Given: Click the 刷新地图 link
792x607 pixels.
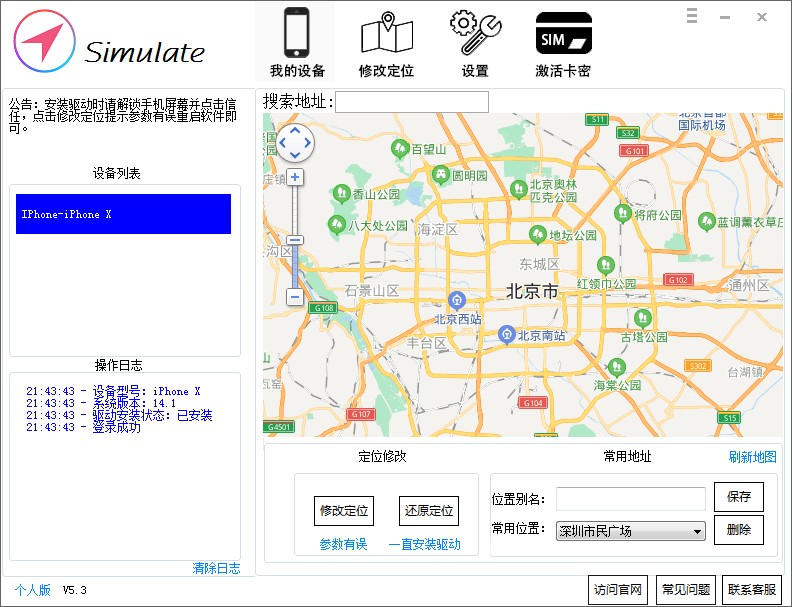Looking at the screenshot, I should coord(752,457).
